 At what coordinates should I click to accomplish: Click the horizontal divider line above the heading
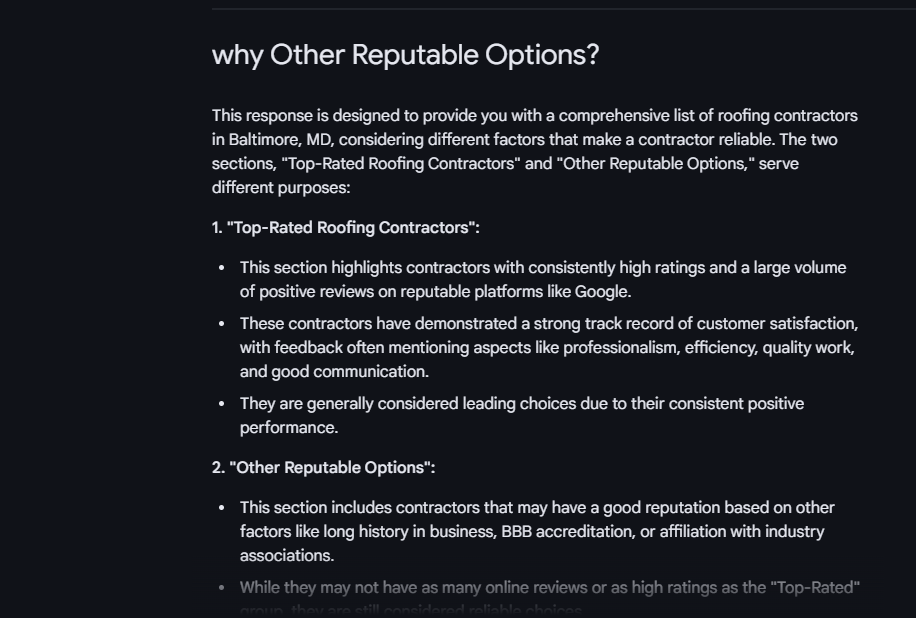(x=564, y=9)
